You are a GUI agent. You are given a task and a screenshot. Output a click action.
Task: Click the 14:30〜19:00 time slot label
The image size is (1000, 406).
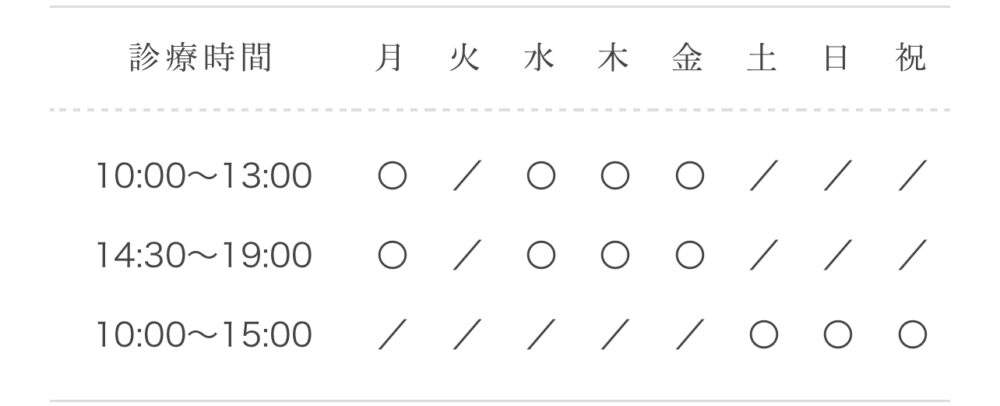point(204,255)
